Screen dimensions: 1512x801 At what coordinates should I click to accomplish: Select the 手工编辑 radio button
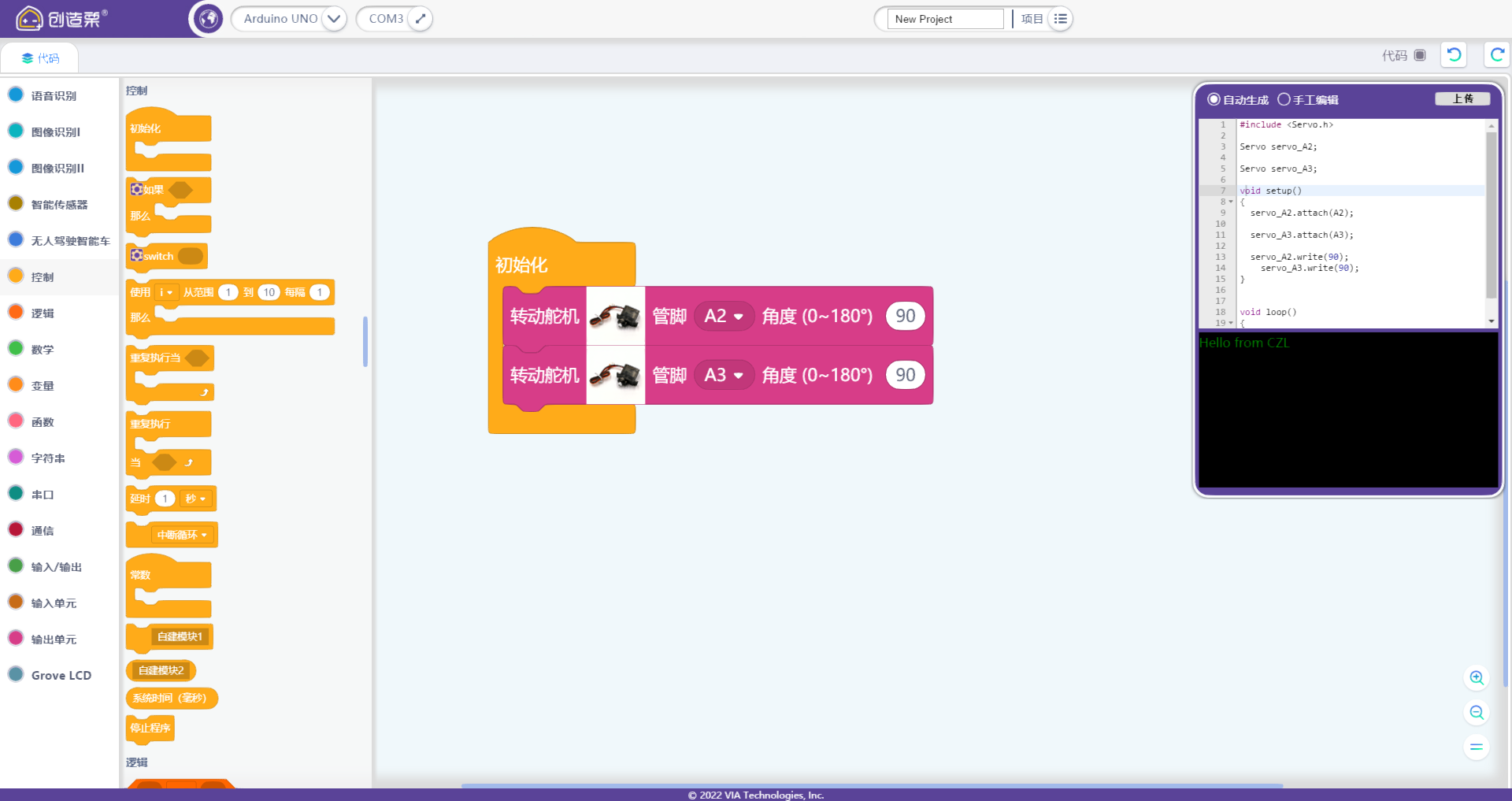tap(1284, 99)
